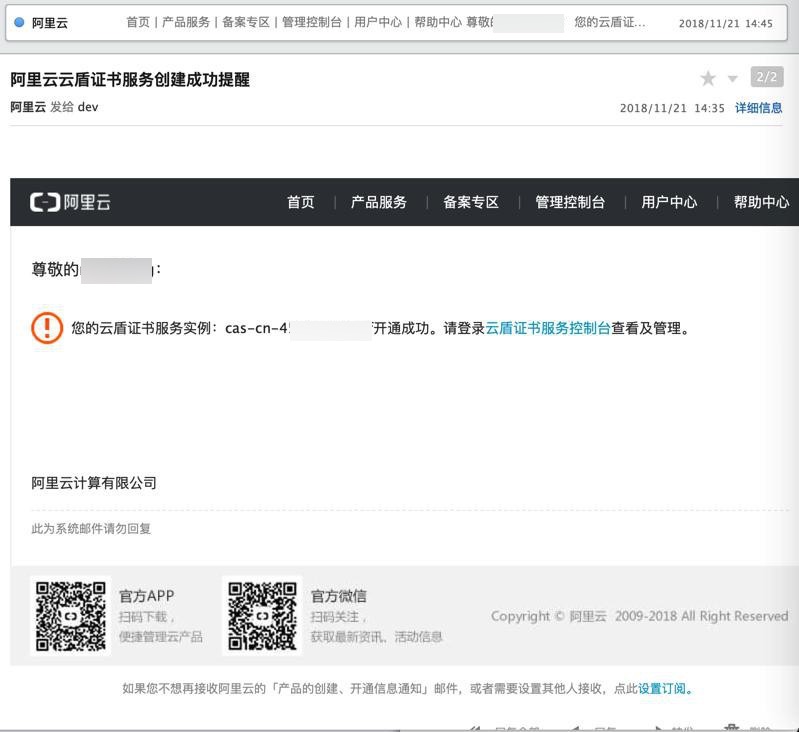
Task: Click 阿里云计算有限公司 signature text
Action: 94,483
